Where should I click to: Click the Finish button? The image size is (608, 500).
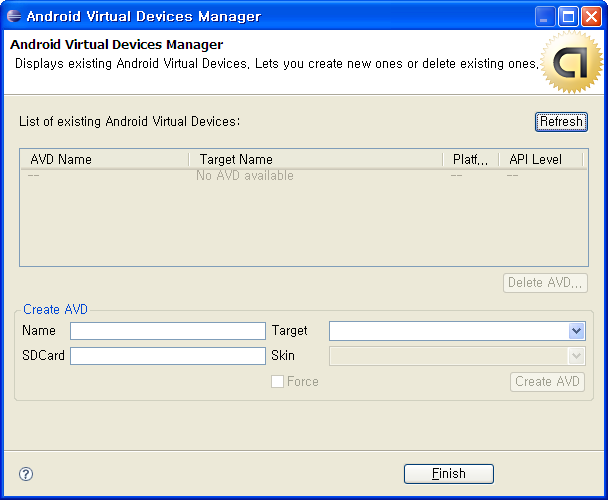click(x=449, y=474)
